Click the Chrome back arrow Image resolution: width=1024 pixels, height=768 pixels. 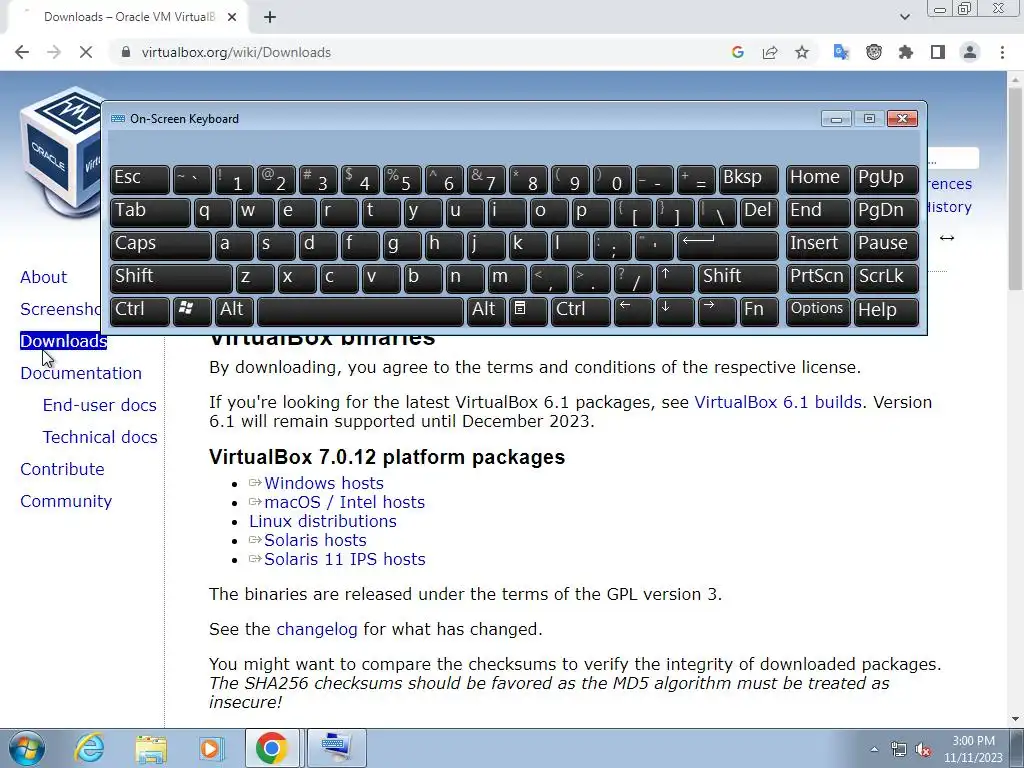pyautogui.click(x=22, y=52)
